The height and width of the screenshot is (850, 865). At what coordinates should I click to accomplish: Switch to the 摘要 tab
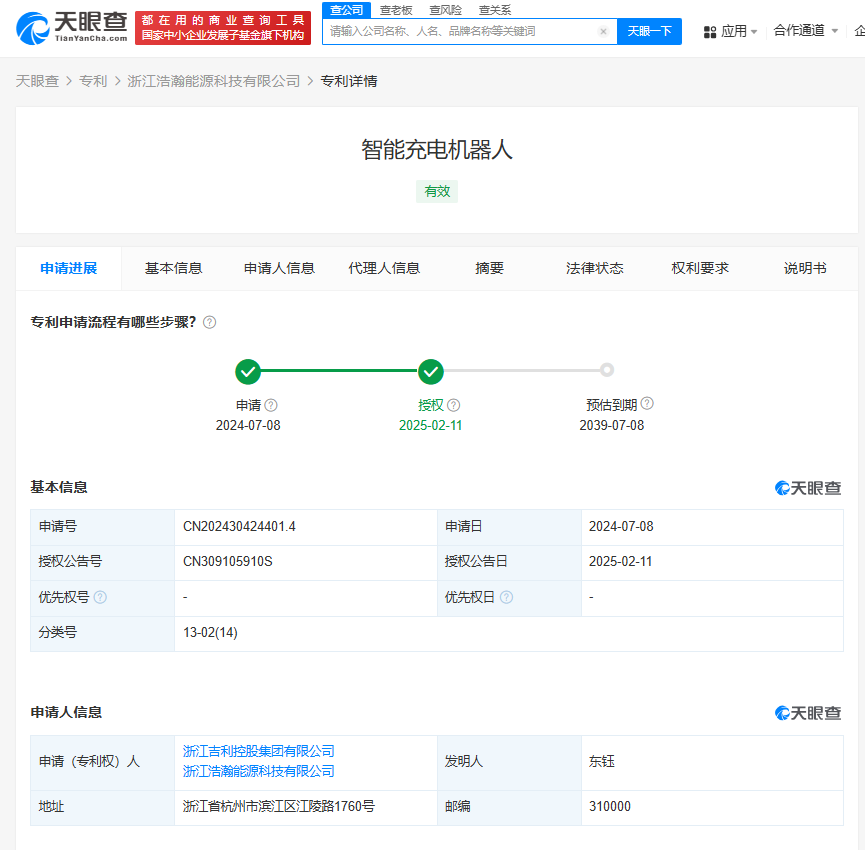489,268
